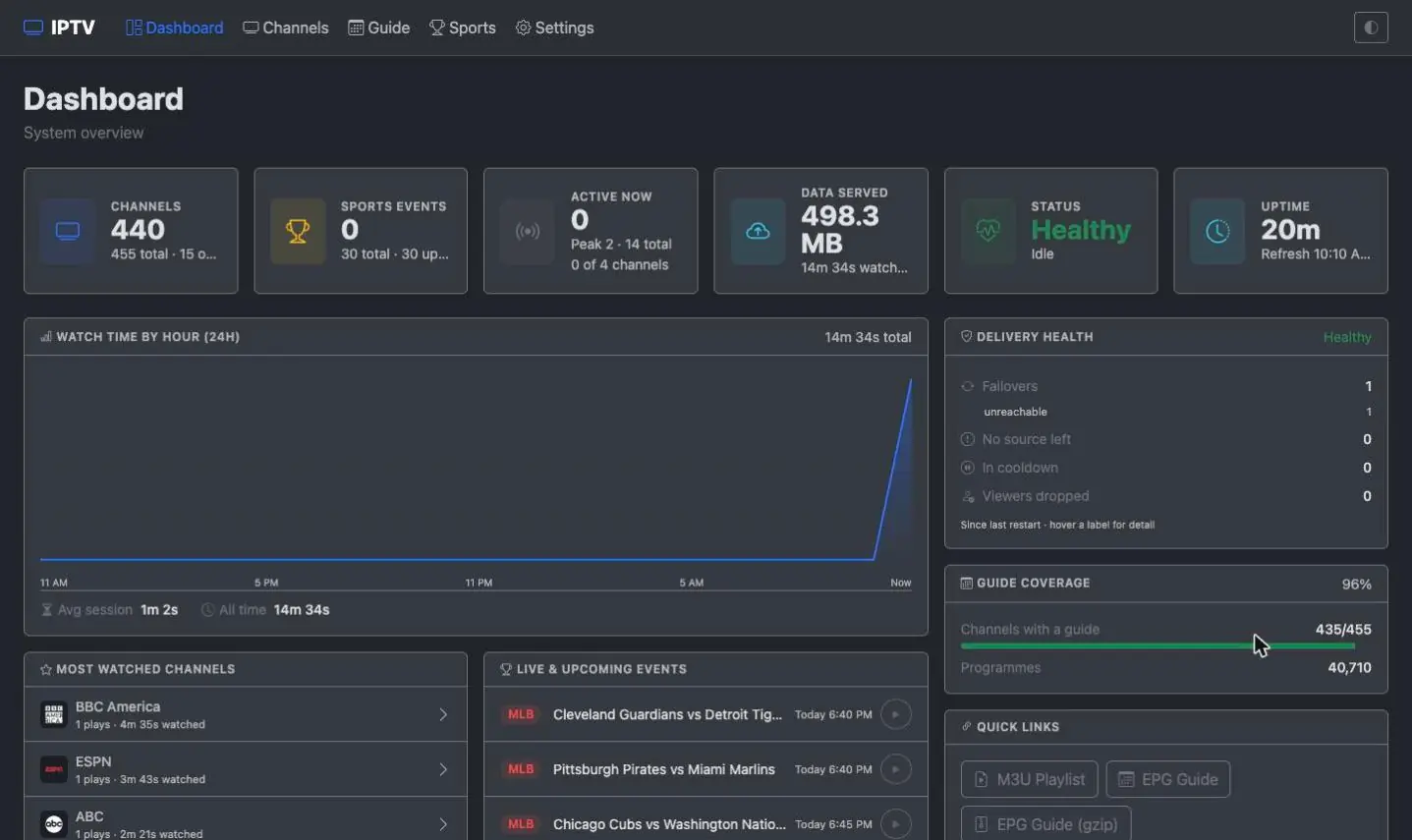The width and height of the screenshot is (1412, 840).
Task: Click the "Healthy" status value
Action: click(x=1080, y=230)
